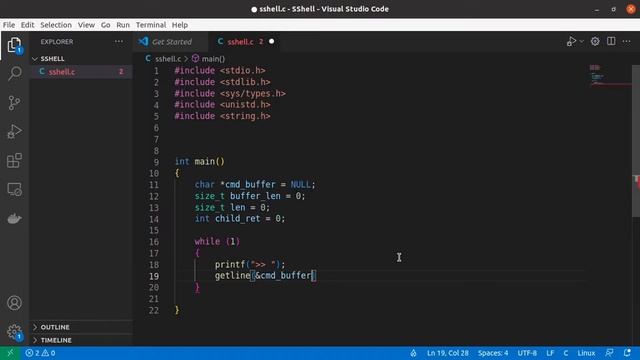Open the View menu
The height and width of the screenshot is (360, 640).
coord(86,25)
